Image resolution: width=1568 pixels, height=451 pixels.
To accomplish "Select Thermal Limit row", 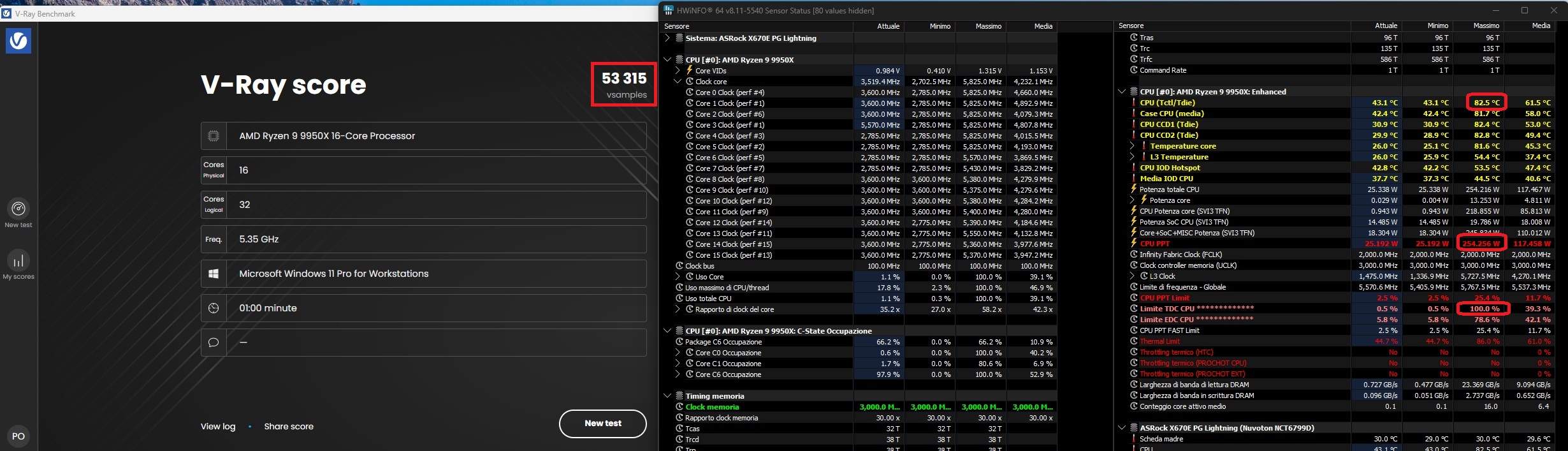I will click(x=1335, y=341).
